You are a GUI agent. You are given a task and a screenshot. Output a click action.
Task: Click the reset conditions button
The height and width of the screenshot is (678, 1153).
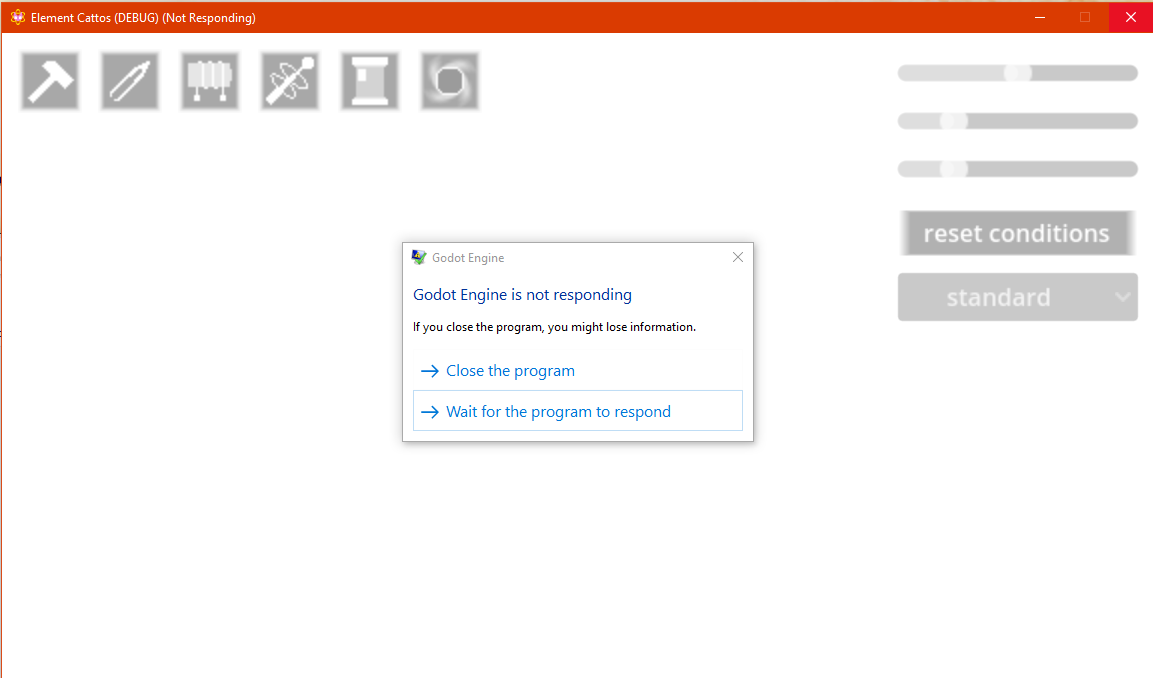tap(1017, 233)
